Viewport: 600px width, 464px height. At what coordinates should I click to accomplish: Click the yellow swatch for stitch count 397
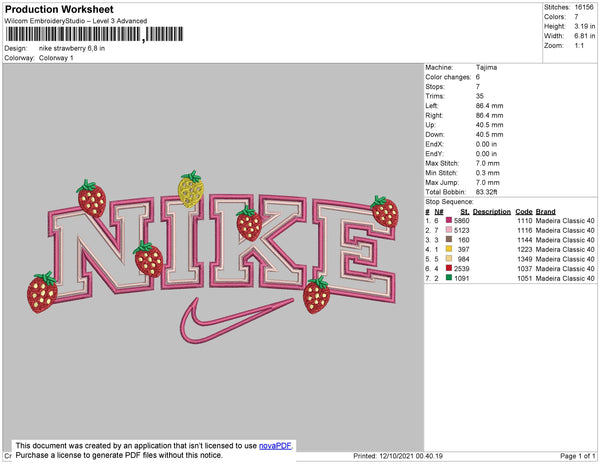point(449,249)
